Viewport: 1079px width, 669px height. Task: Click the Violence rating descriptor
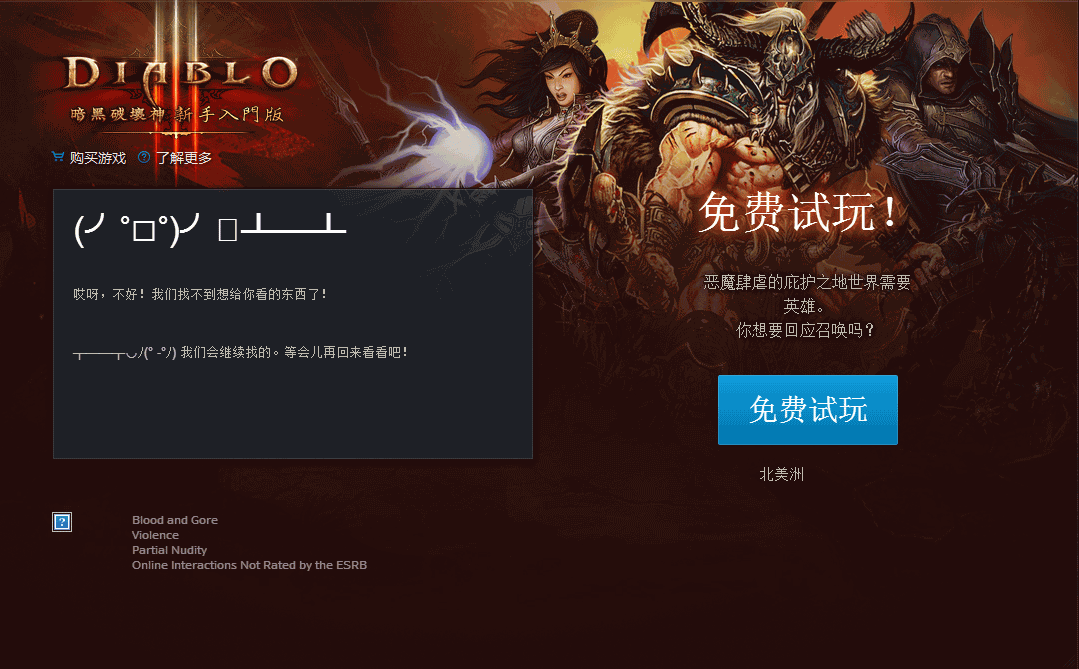pyautogui.click(x=156, y=535)
